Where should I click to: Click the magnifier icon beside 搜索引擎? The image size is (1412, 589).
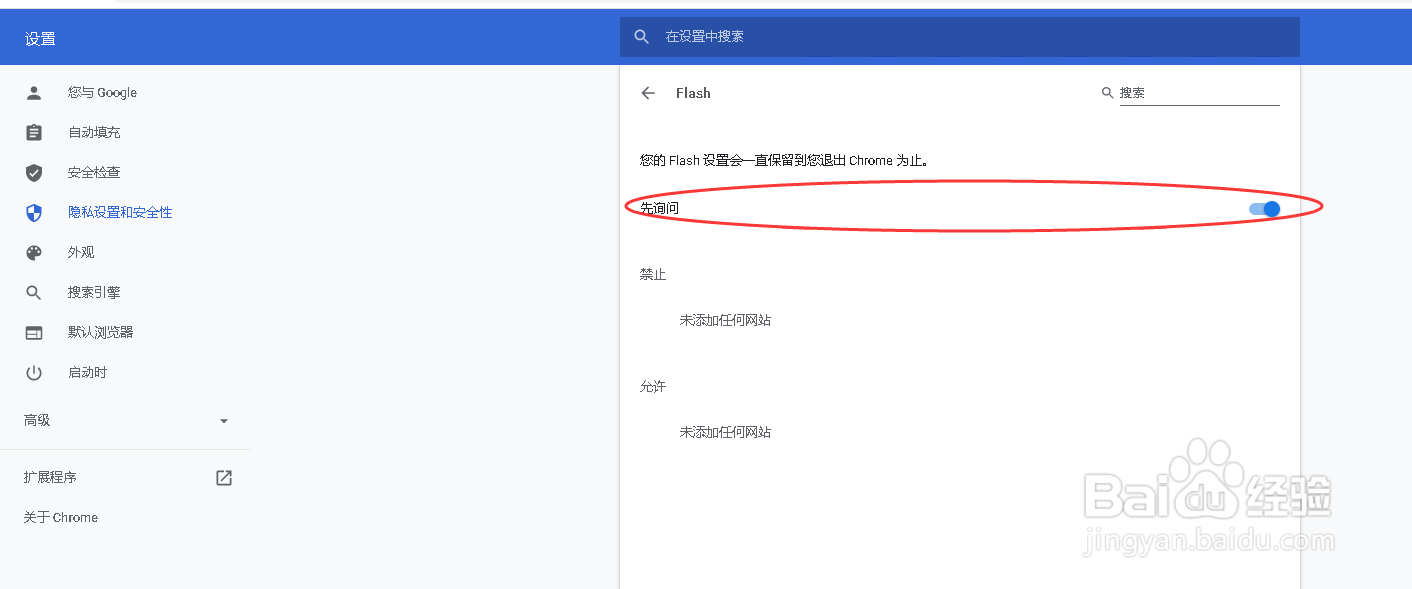point(34,293)
